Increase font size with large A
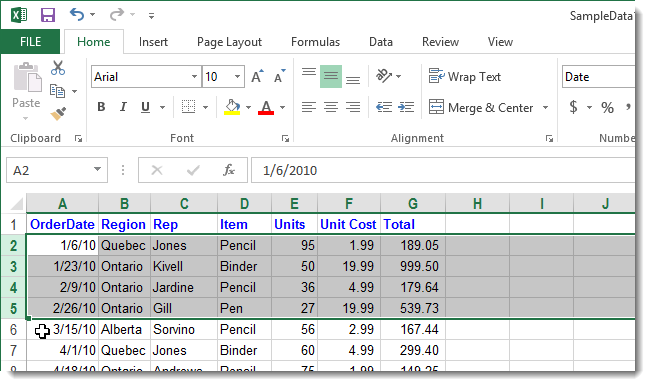 coord(257,77)
